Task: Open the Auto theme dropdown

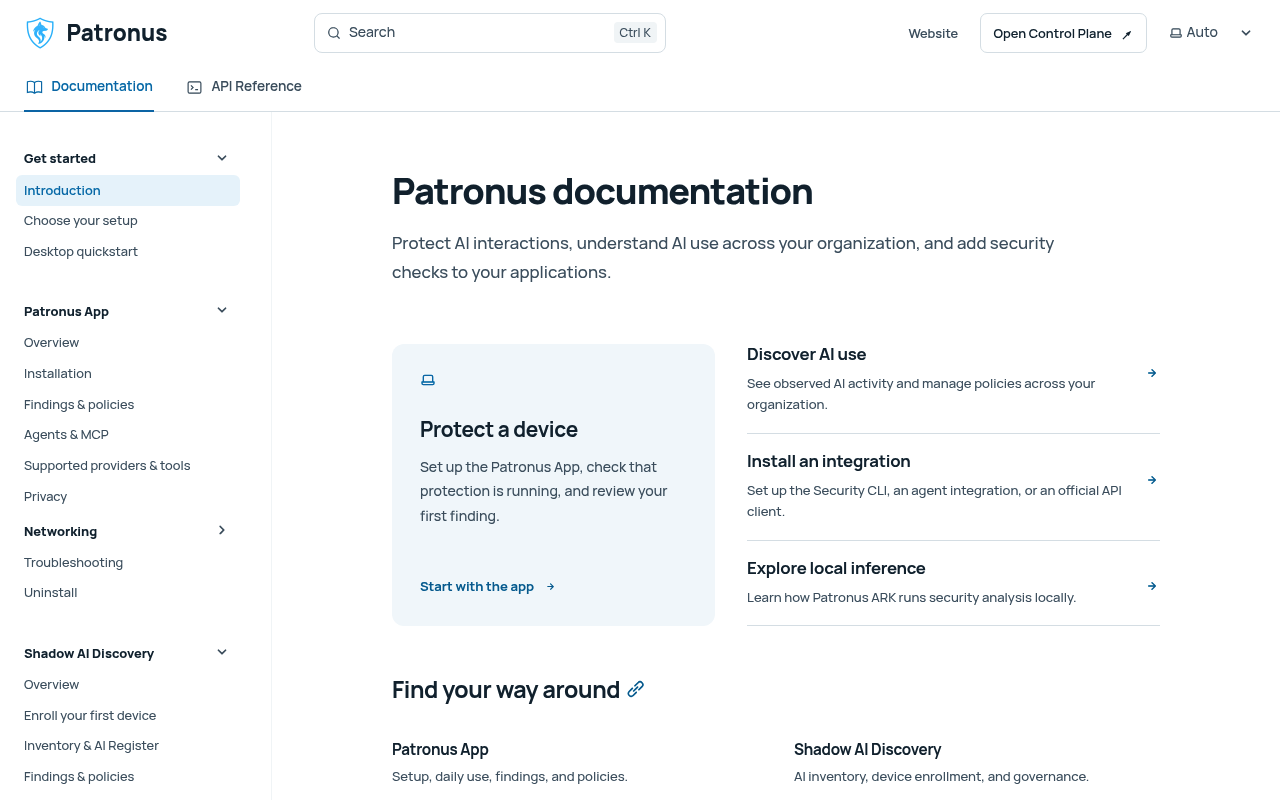Action: coord(1211,33)
